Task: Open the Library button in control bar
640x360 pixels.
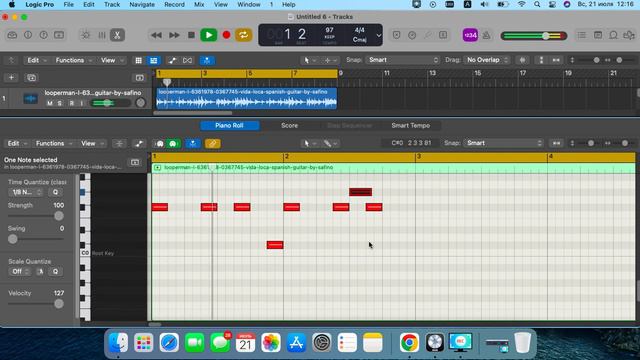Action: coord(12,35)
